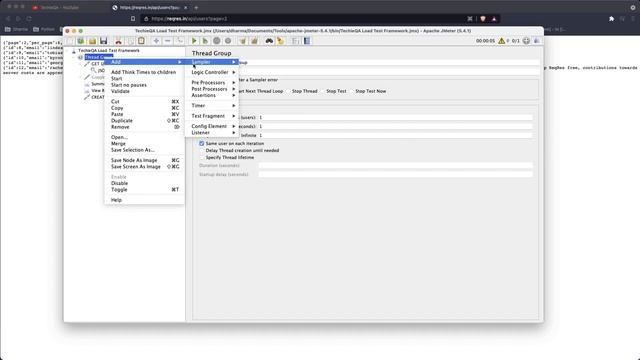Click Start no pauses toolbar icon

(x=205, y=41)
